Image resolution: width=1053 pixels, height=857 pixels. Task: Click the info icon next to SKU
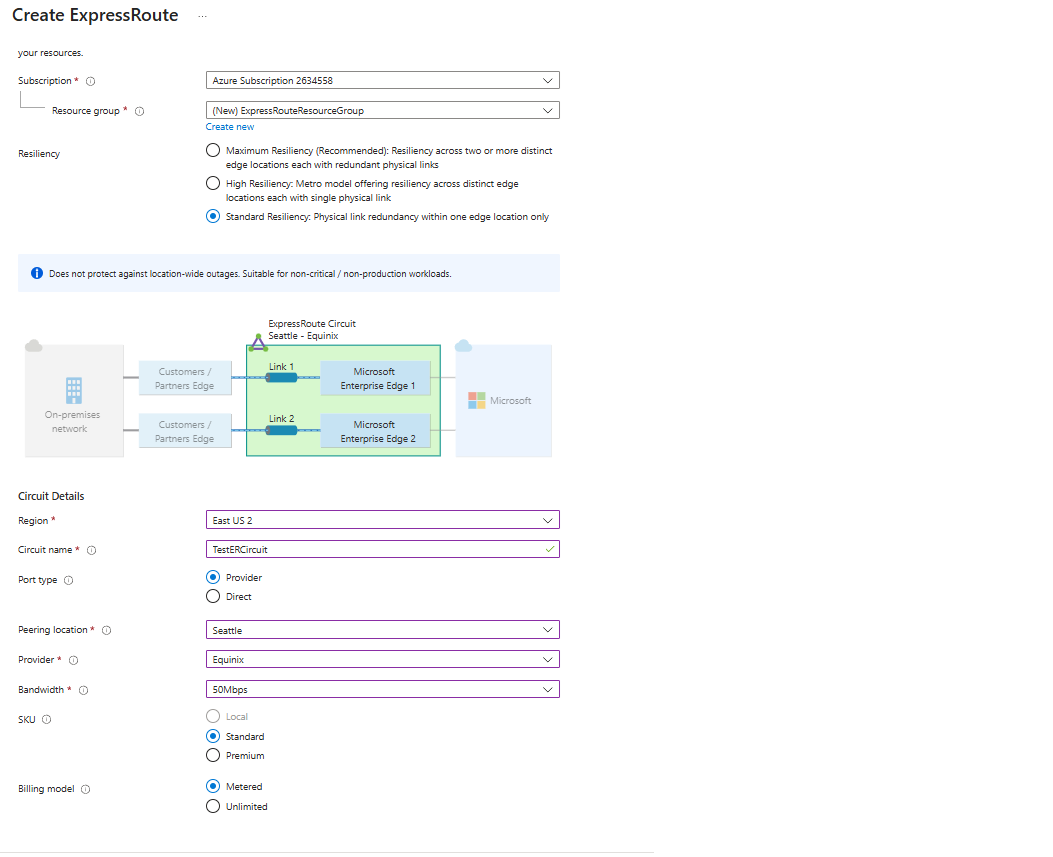(46, 719)
